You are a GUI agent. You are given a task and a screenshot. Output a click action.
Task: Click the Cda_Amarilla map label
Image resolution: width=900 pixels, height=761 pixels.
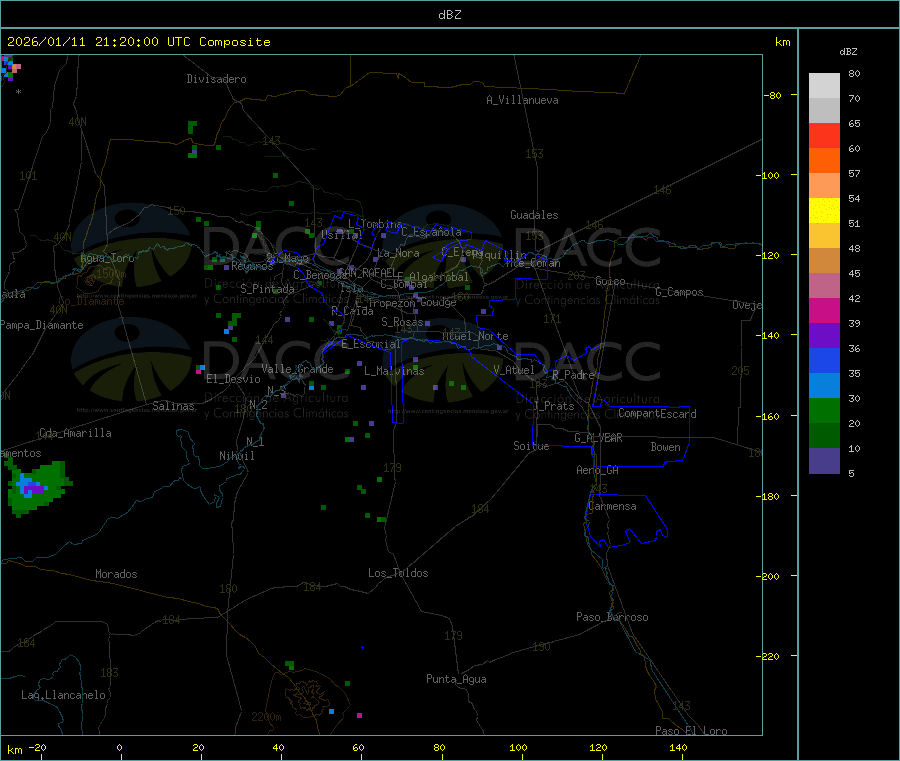(x=75, y=433)
